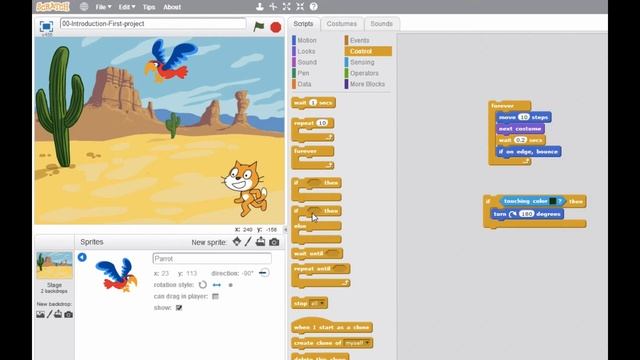Upload backdrop from file
Screen dimensions: 640x360
pyautogui.click(x=58, y=314)
